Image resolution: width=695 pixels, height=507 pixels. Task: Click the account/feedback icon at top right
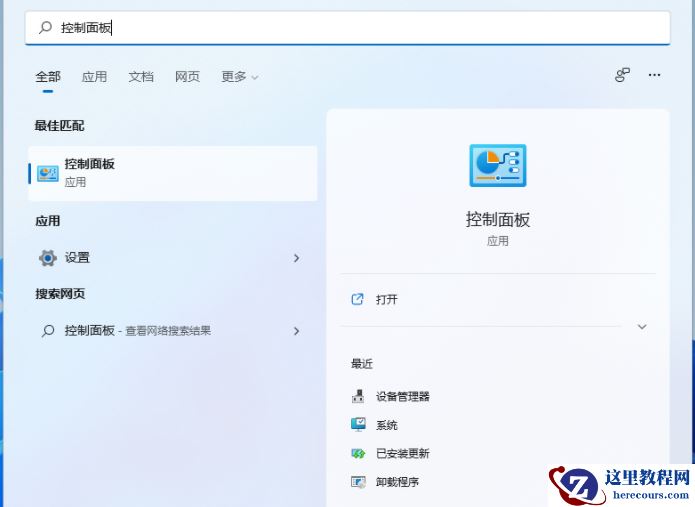(622, 75)
